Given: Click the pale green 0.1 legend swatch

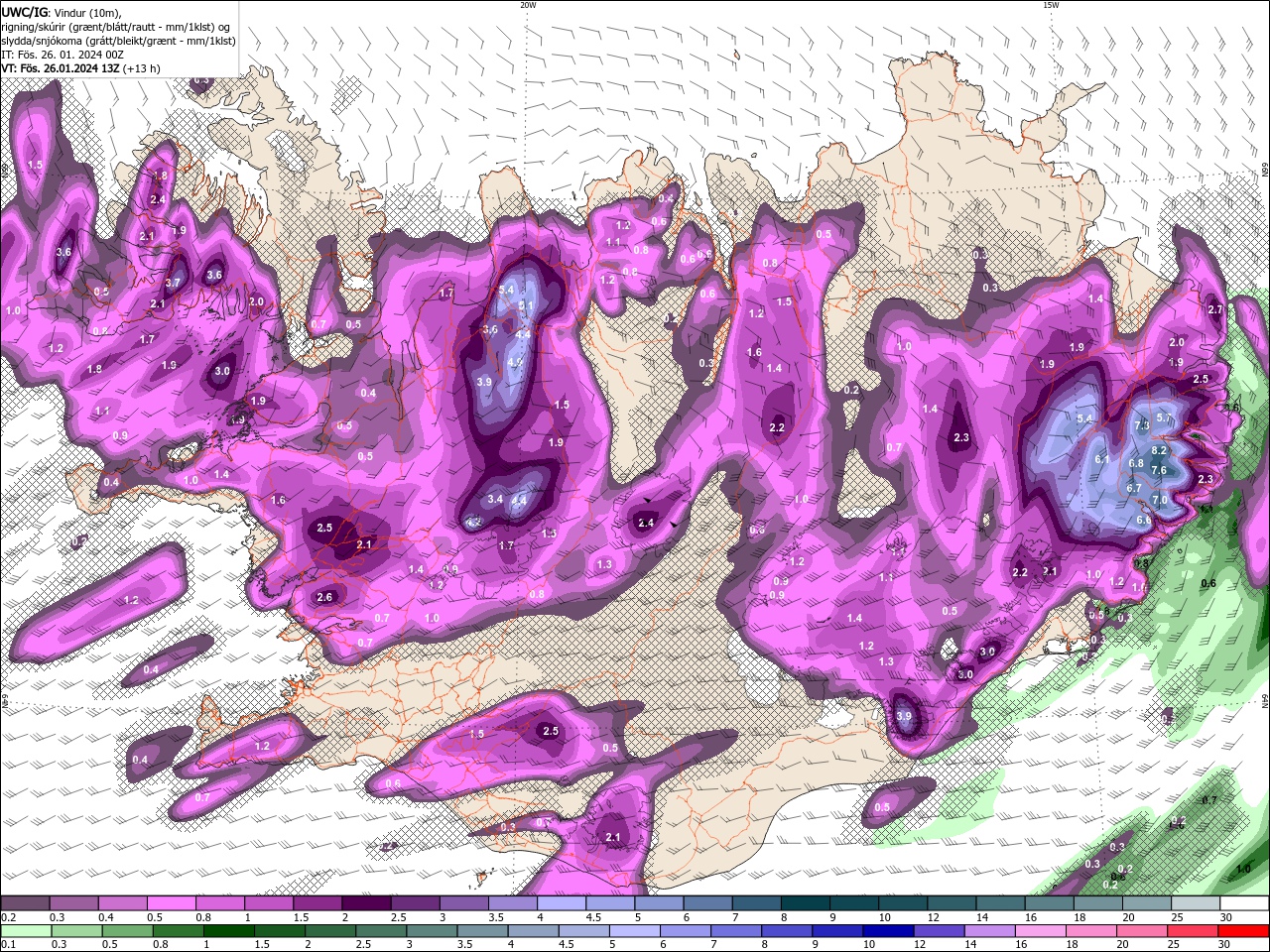Looking at the screenshot, I should tap(25, 931).
